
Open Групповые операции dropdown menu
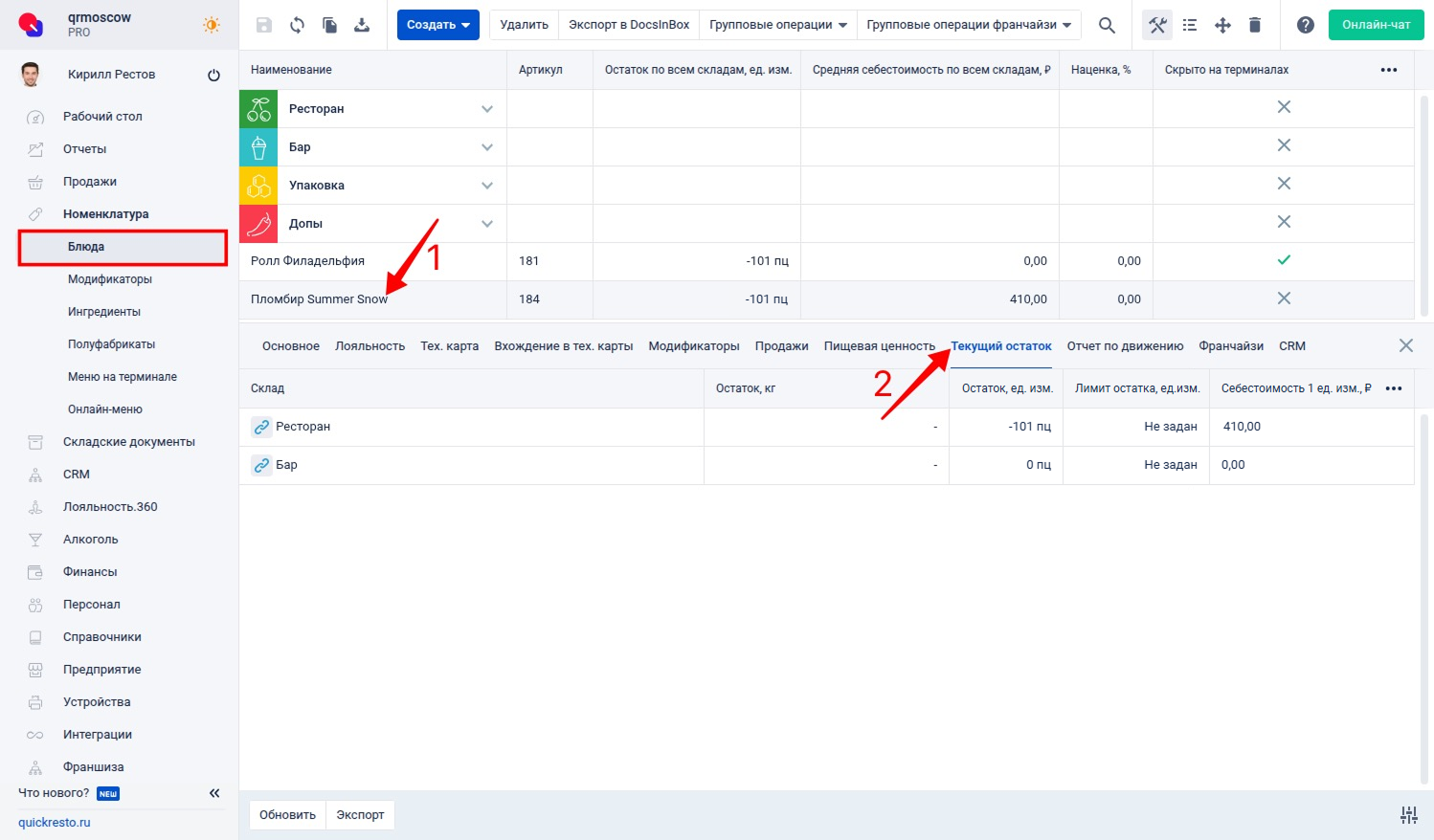(x=777, y=25)
